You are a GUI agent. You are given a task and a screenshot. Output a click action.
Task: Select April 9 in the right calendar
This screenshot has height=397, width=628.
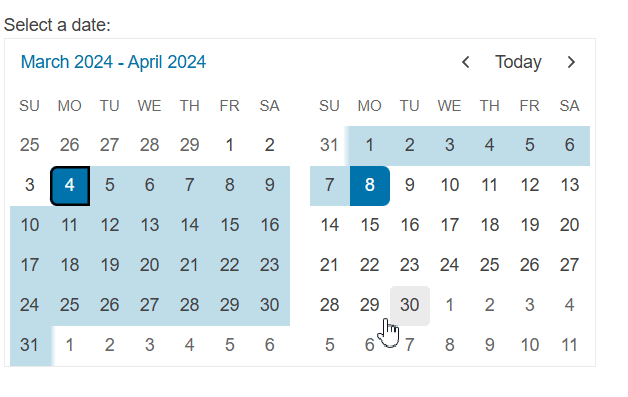pos(410,186)
